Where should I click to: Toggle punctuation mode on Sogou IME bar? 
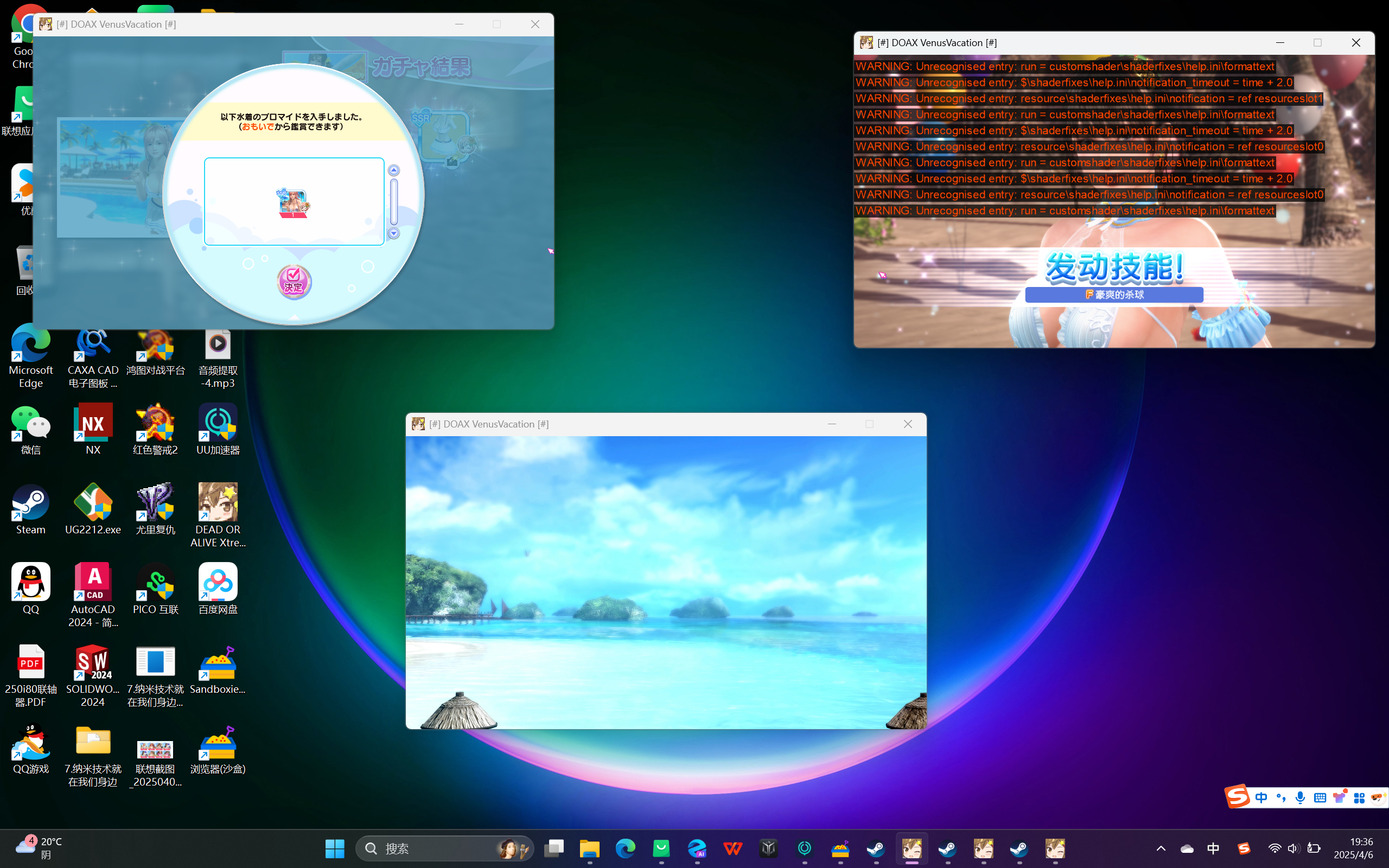click(x=1280, y=798)
